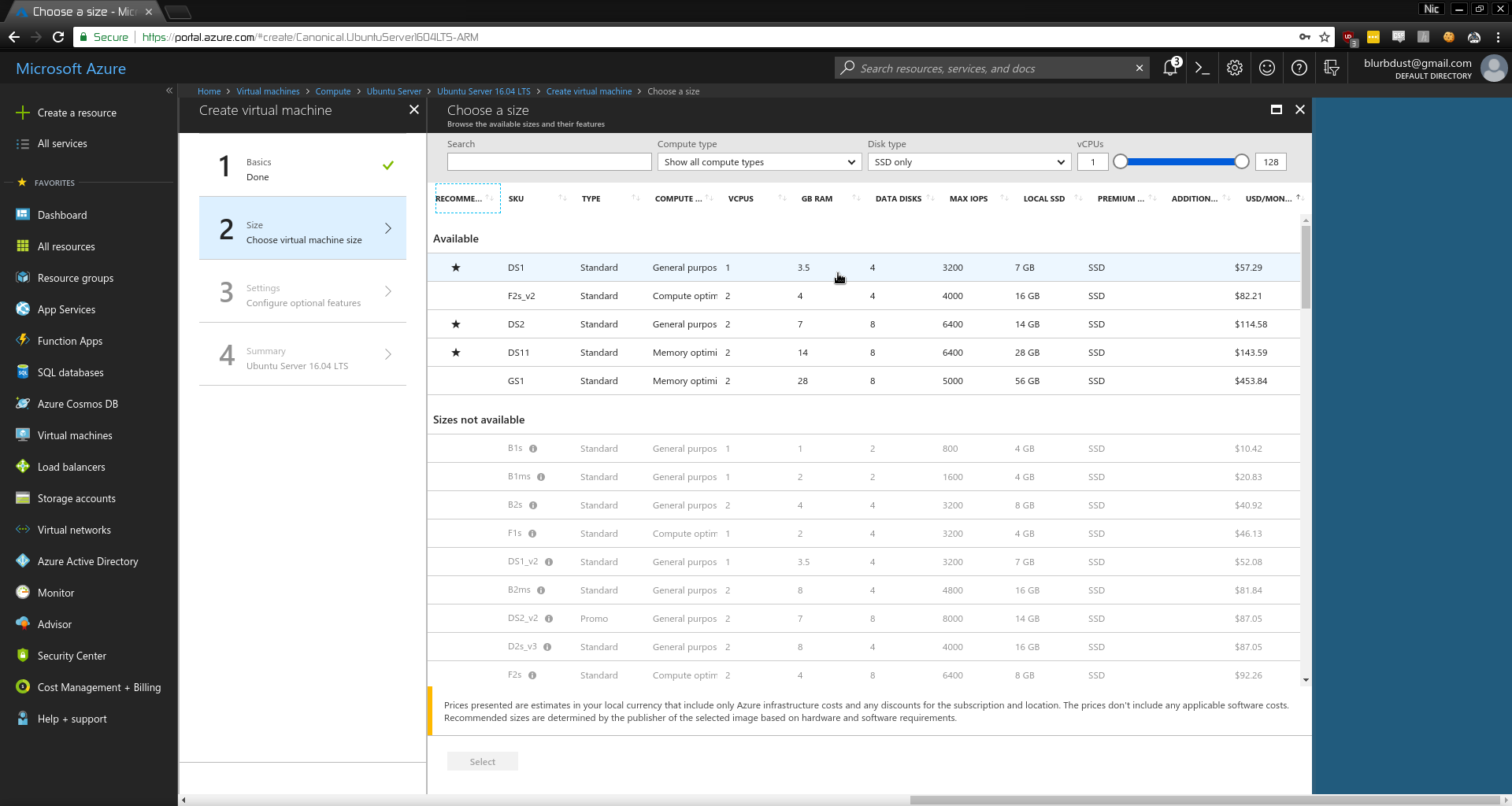The height and width of the screenshot is (806, 1512).
Task: Go to Virtual machines in the breadcrumb
Action: coord(268,91)
